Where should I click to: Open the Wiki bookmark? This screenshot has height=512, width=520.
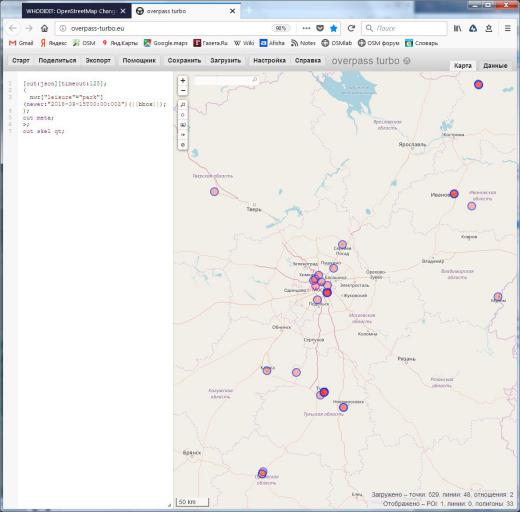[x=244, y=43]
